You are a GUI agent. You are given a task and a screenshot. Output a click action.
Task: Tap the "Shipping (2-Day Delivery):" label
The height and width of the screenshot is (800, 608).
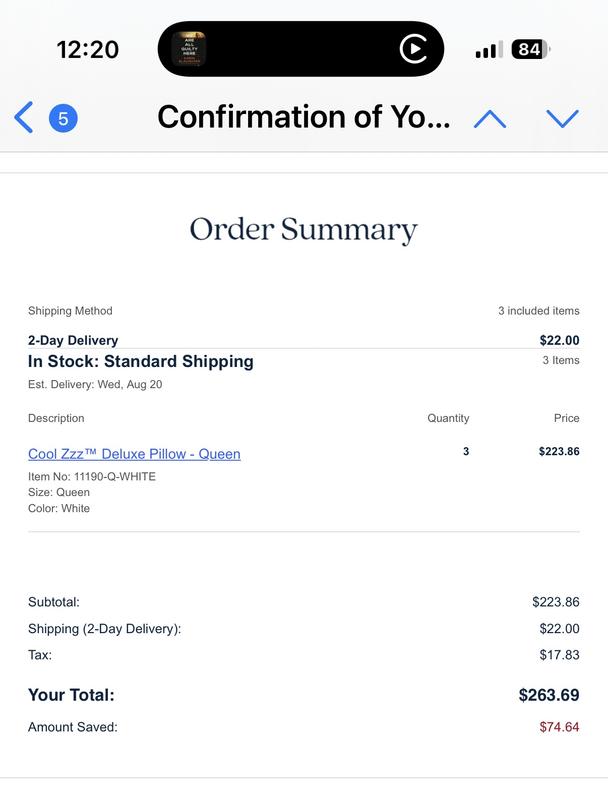[x=105, y=629]
